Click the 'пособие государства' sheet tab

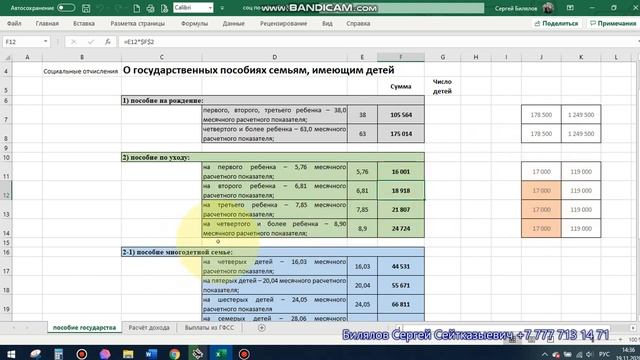pos(84,327)
